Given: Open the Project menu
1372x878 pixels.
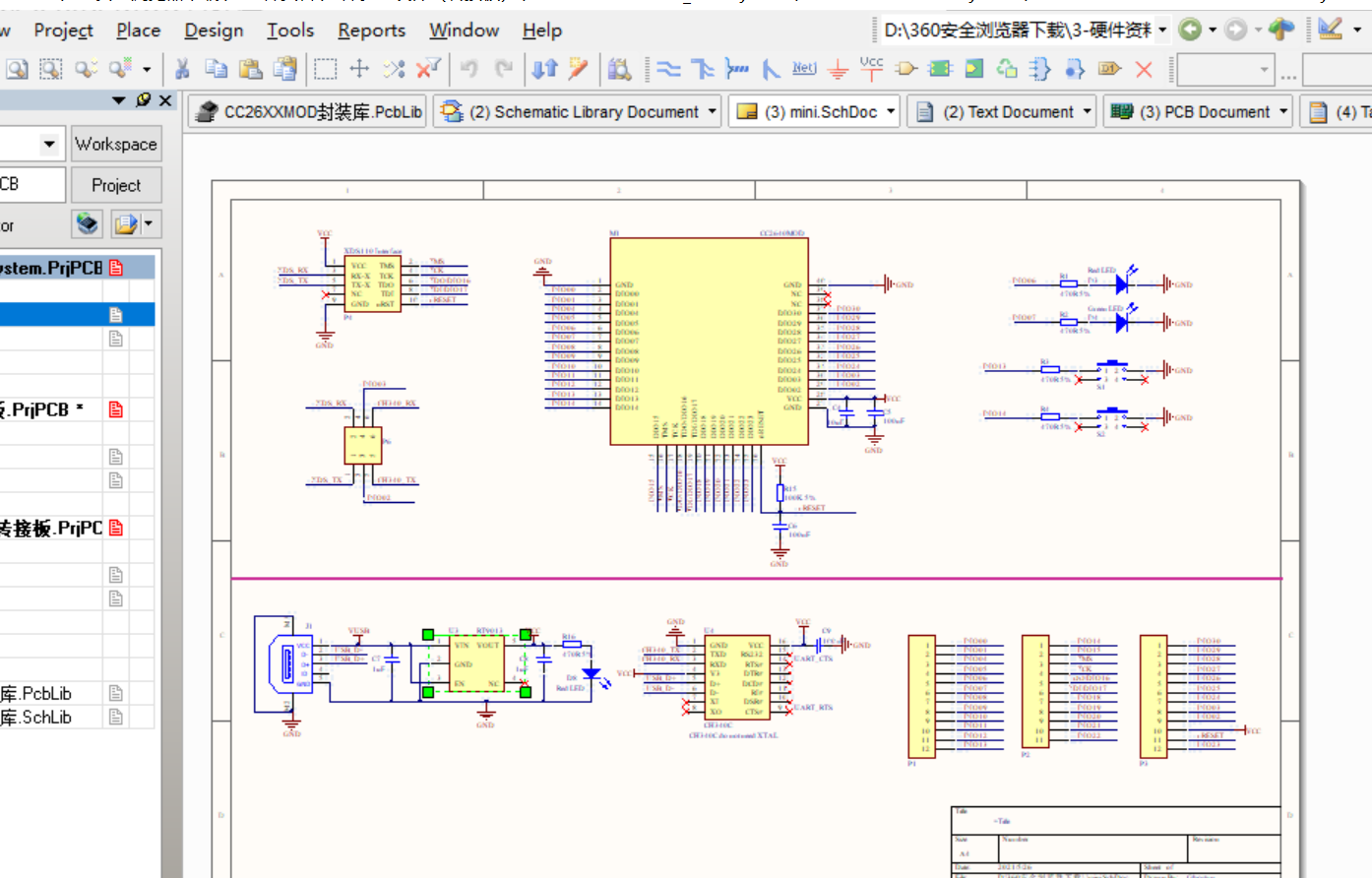Looking at the screenshot, I should click(x=63, y=31).
